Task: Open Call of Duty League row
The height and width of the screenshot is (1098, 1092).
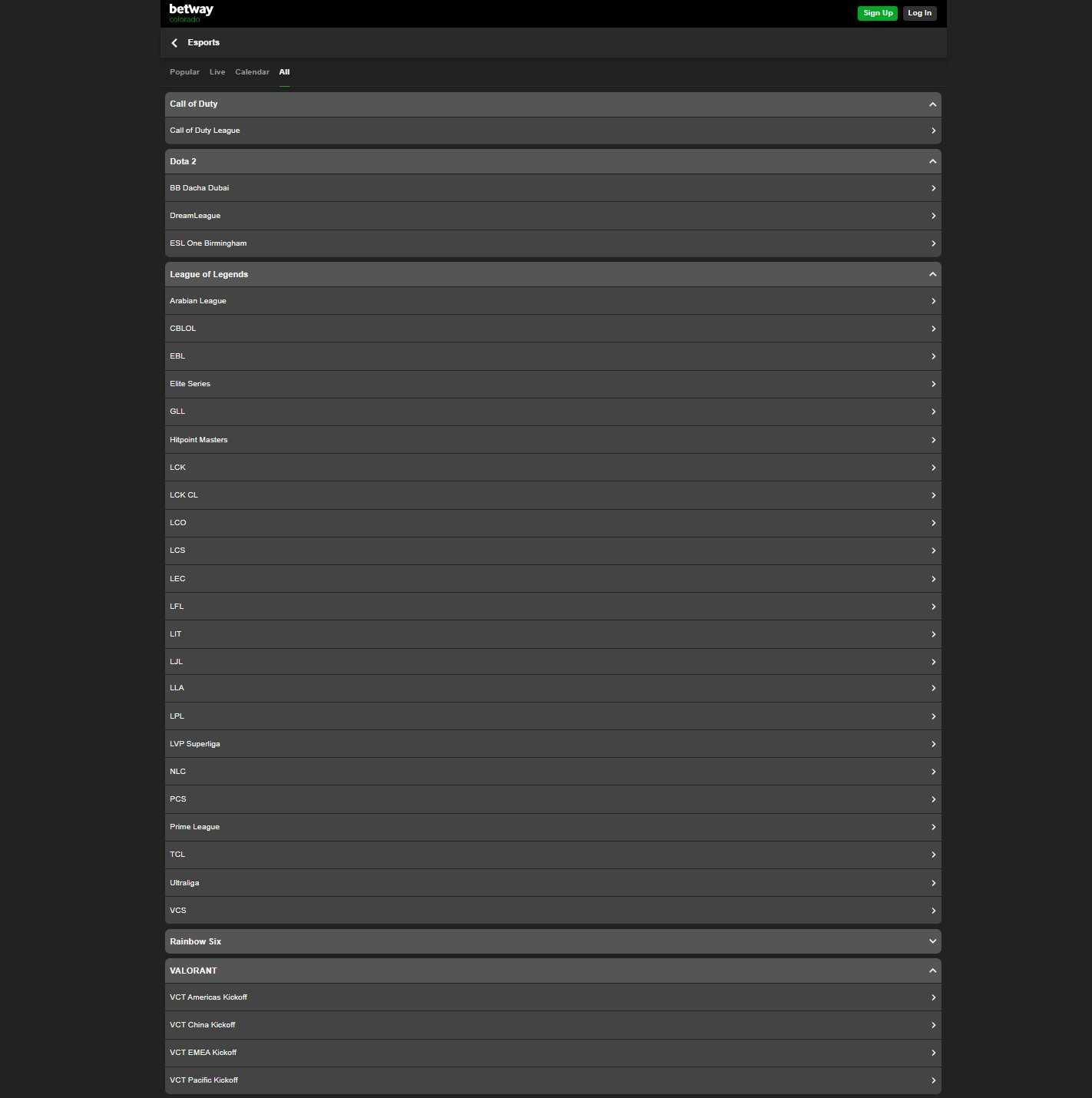Action: tap(553, 131)
